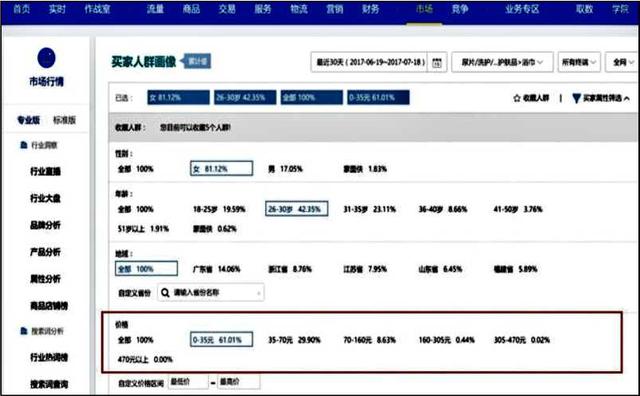Open 行业热词榜 in sidebar
The width and height of the screenshot is (640, 396).
tap(49, 358)
